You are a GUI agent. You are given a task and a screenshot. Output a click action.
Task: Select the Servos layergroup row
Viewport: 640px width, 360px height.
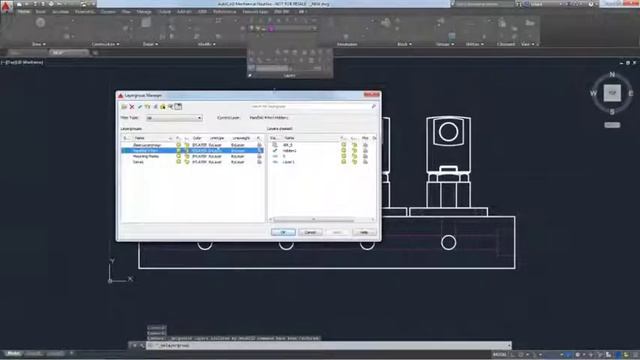(193, 162)
